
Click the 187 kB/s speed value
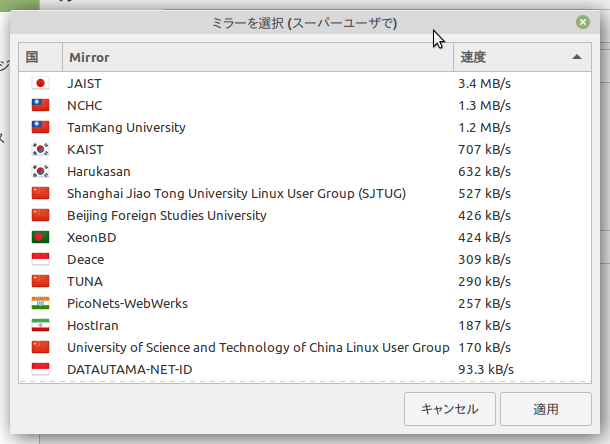coord(484,325)
